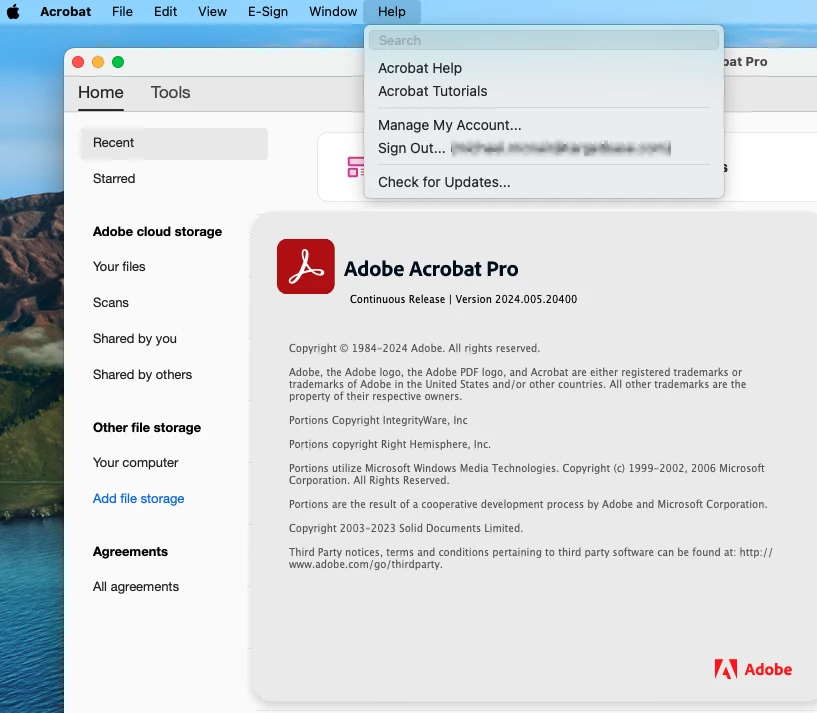The image size is (817, 713).
Task: Open Shared by others list
Action: (x=142, y=375)
